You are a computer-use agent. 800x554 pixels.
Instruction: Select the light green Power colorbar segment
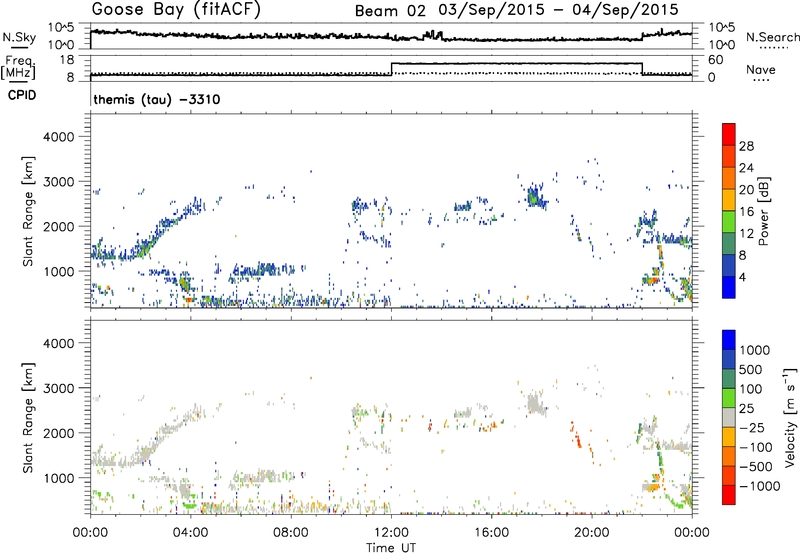[x=729, y=222]
